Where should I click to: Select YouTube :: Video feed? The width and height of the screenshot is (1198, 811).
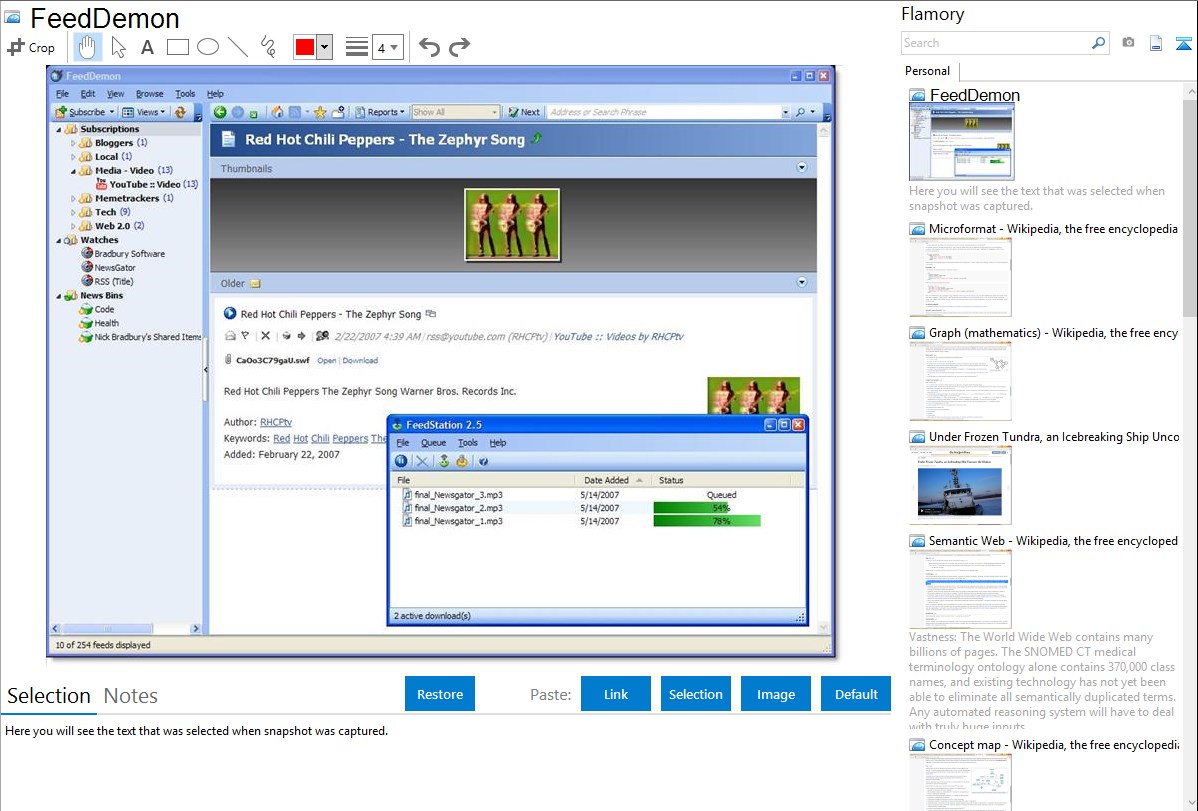(x=147, y=184)
